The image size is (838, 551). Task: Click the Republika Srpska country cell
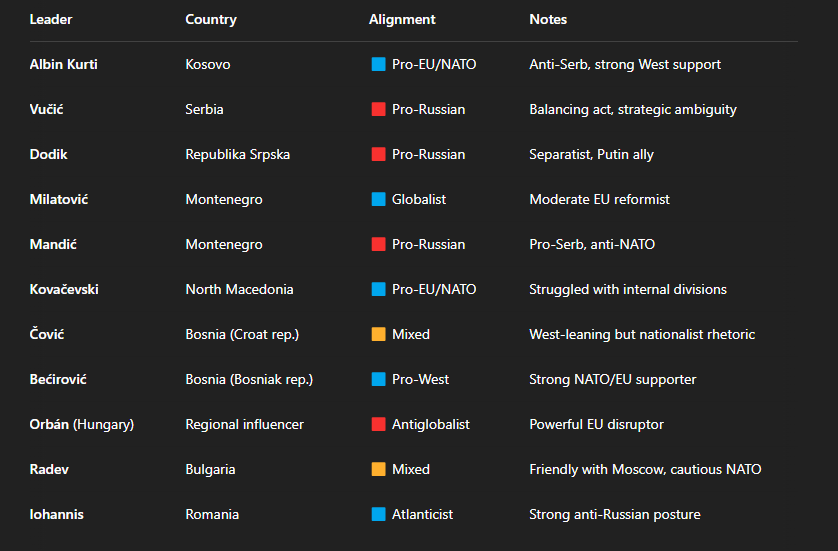click(x=238, y=154)
